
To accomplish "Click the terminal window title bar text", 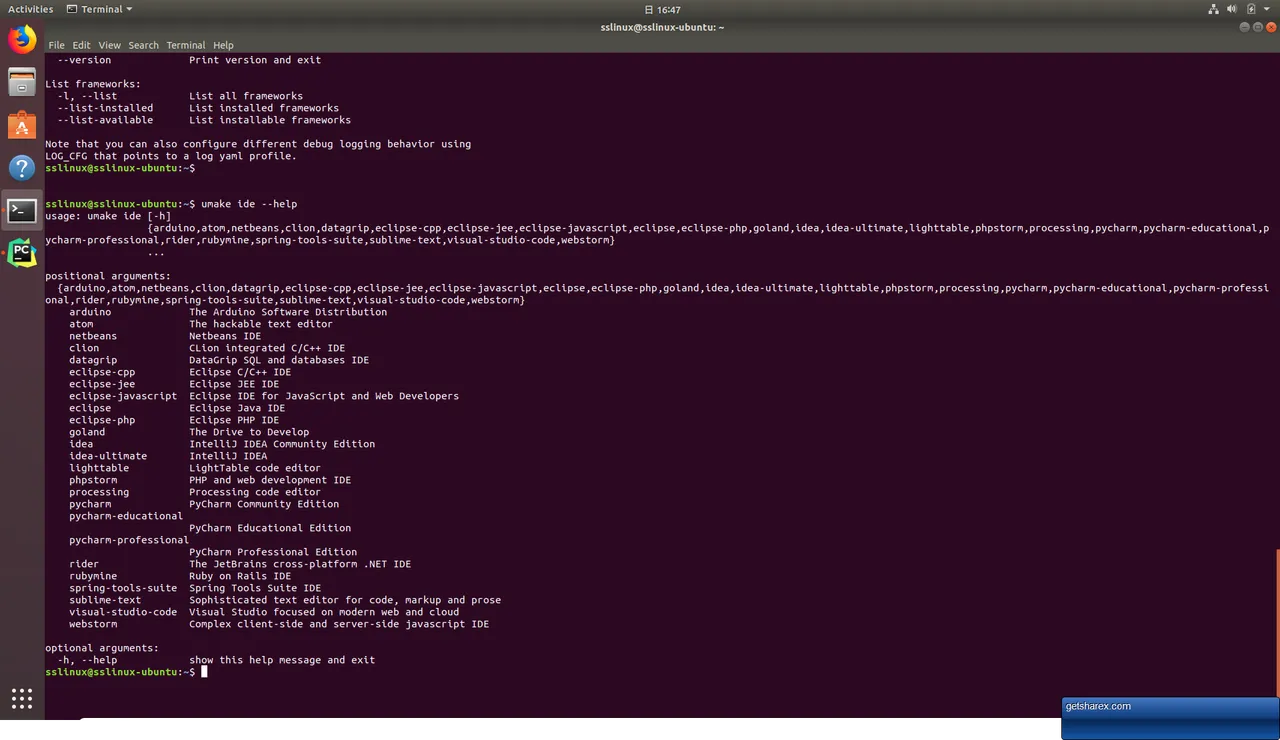I will (663, 27).
